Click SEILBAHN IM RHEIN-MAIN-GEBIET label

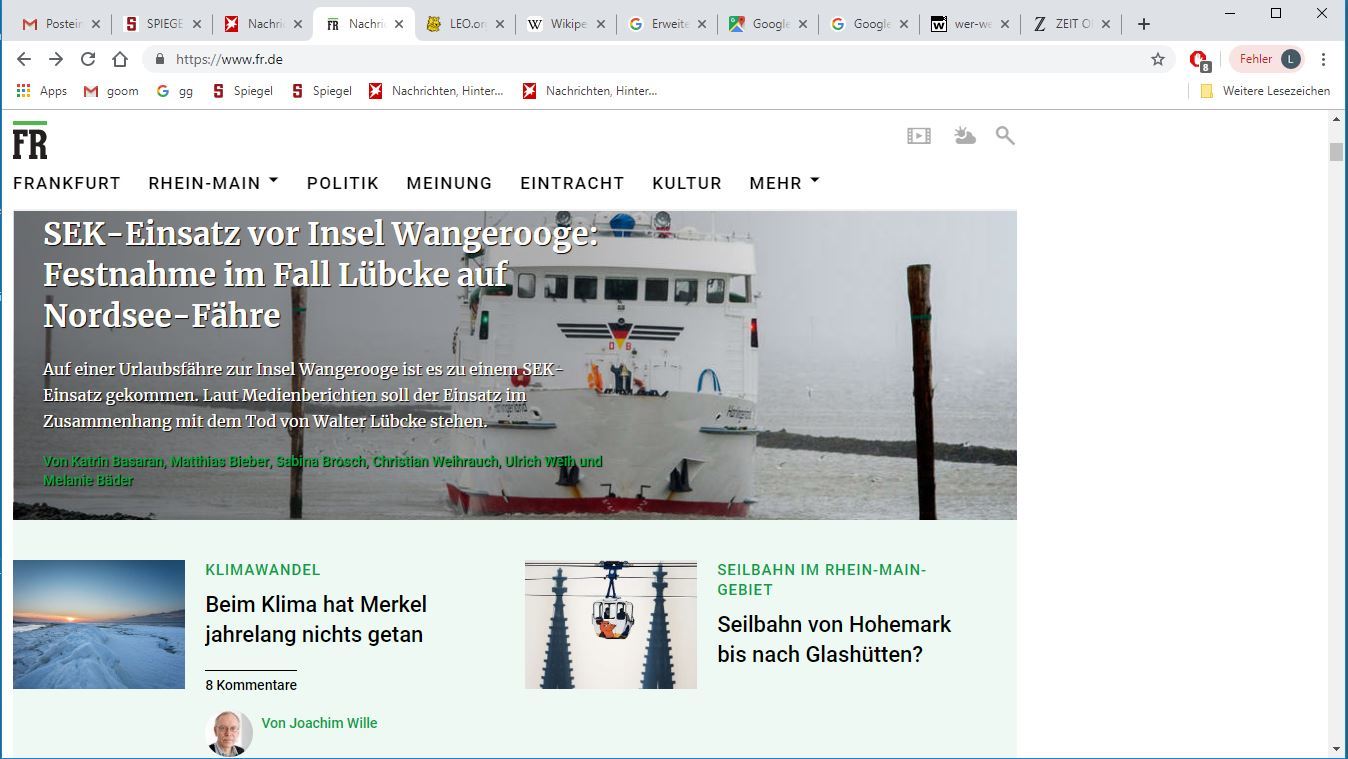coord(822,580)
